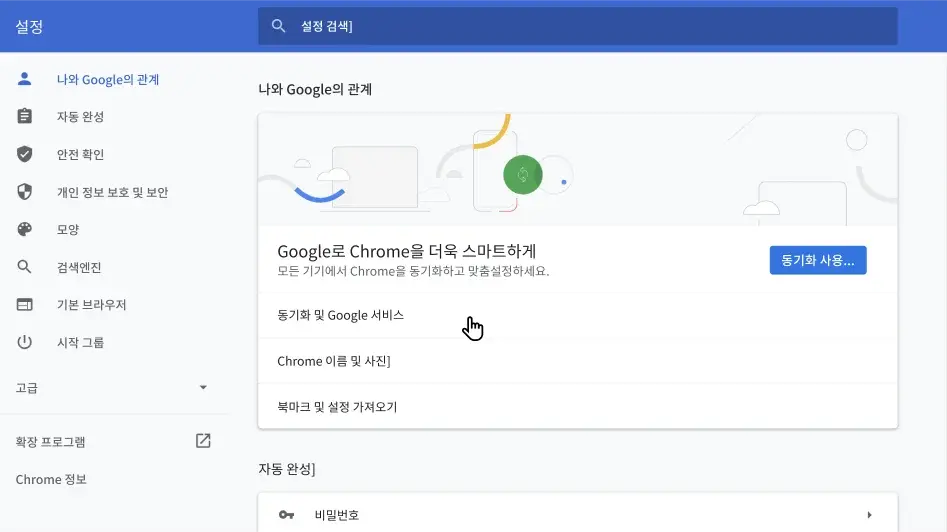947x532 pixels.
Task: Click the search magnifier icon in the search bar
Action: coord(278,26)
